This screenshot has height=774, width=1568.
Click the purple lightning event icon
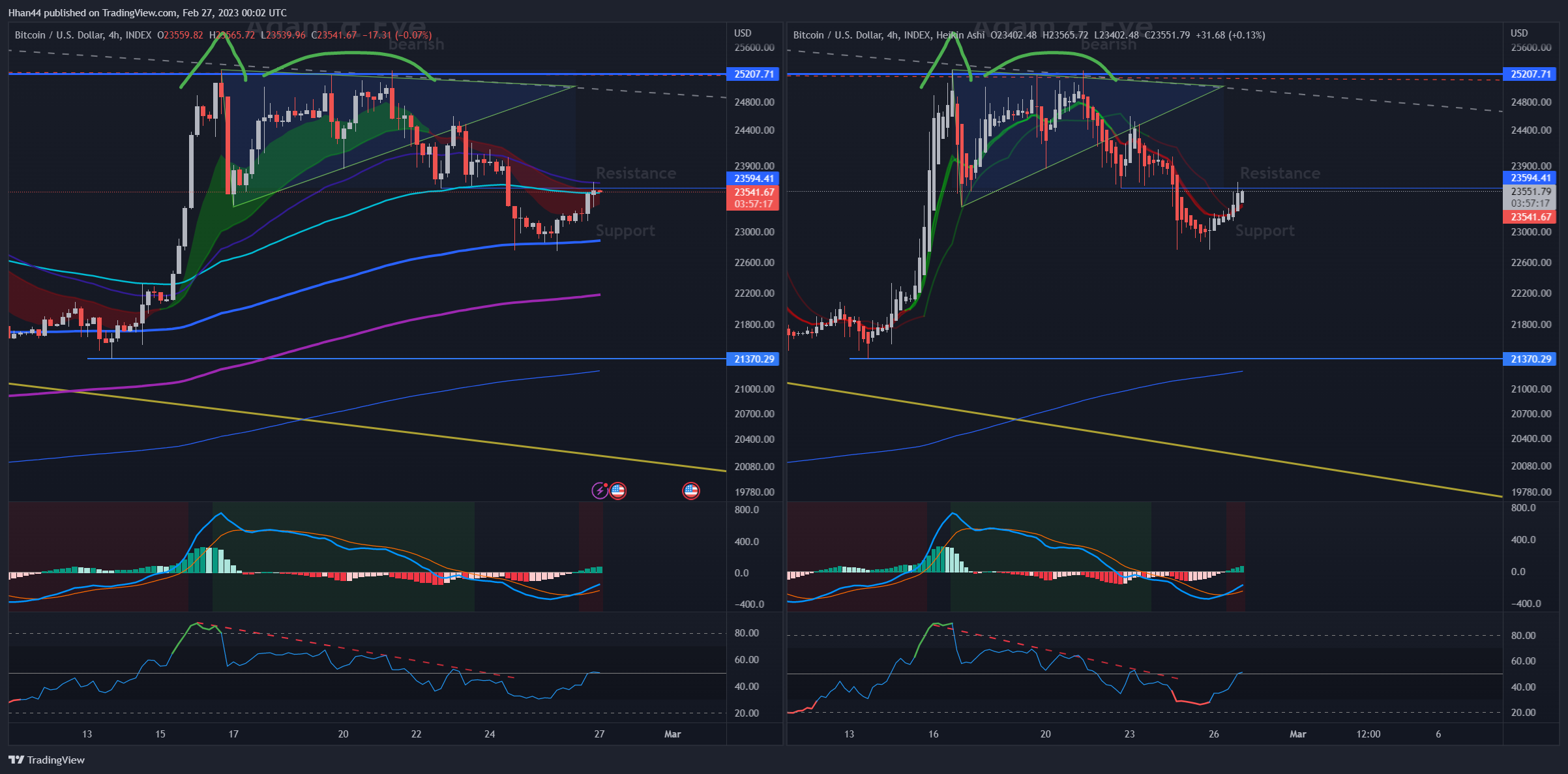(x=599, y=490)
